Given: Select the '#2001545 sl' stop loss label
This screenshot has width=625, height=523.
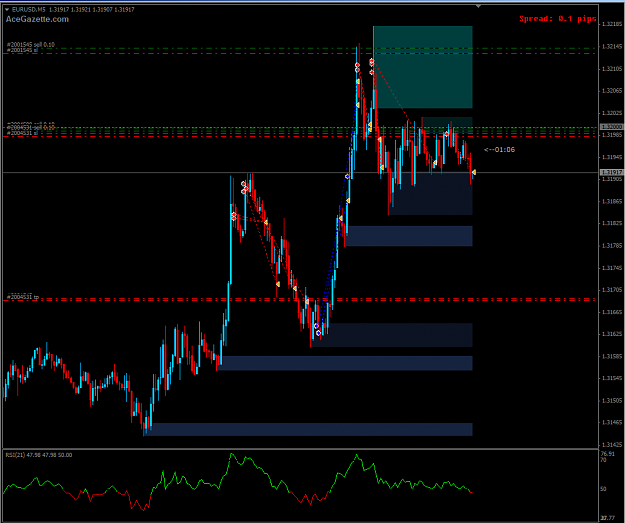Looking at the screenshot, I should coord(22,50).
